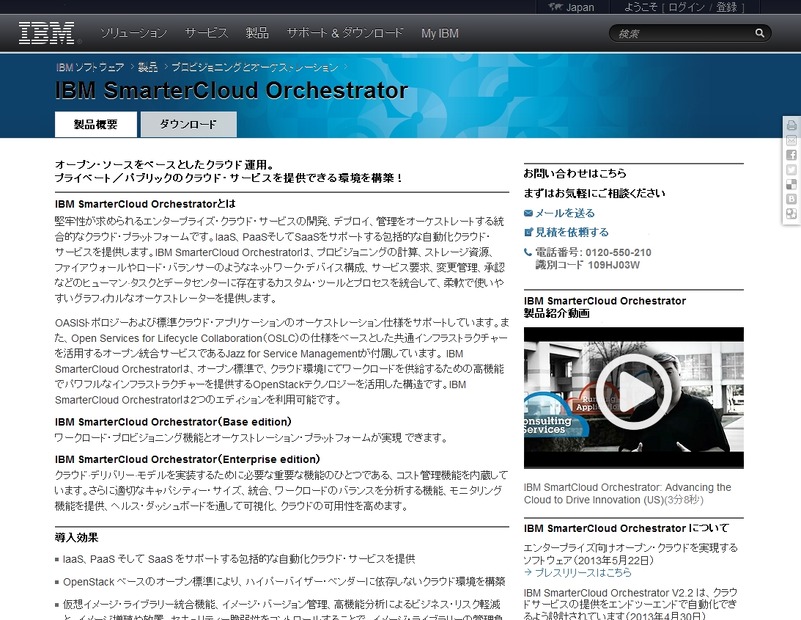This screenshot has width=801, height=620.
Task: Switch to the ダウンロード tab
Action: click(x=189, y=124)
